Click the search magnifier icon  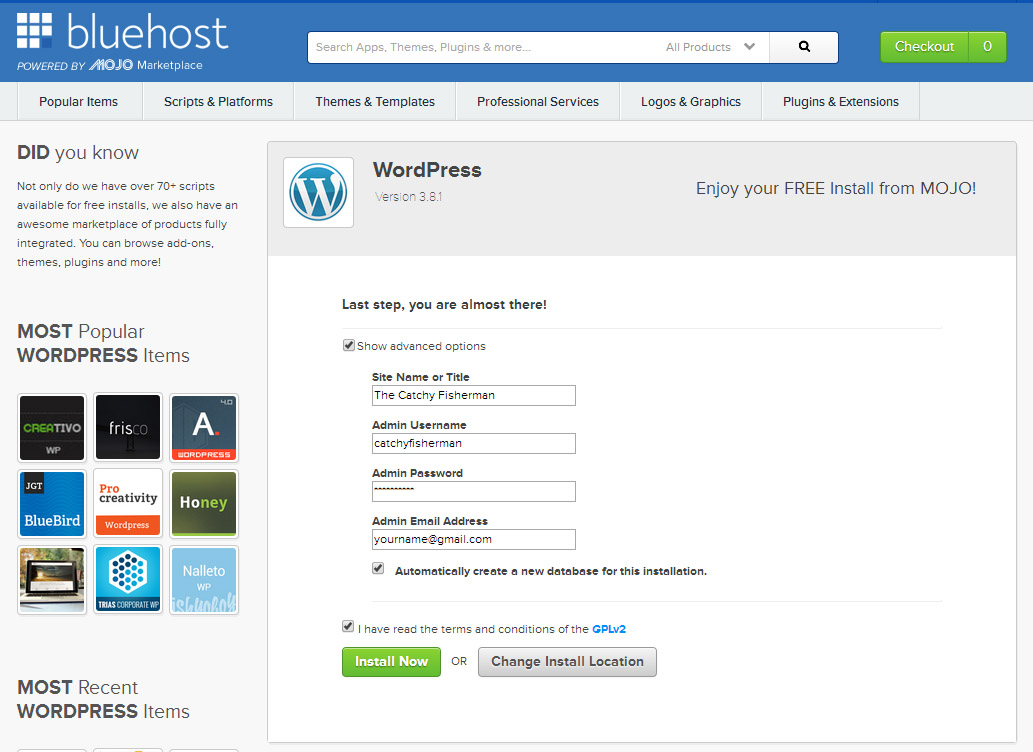pos(804,47)
